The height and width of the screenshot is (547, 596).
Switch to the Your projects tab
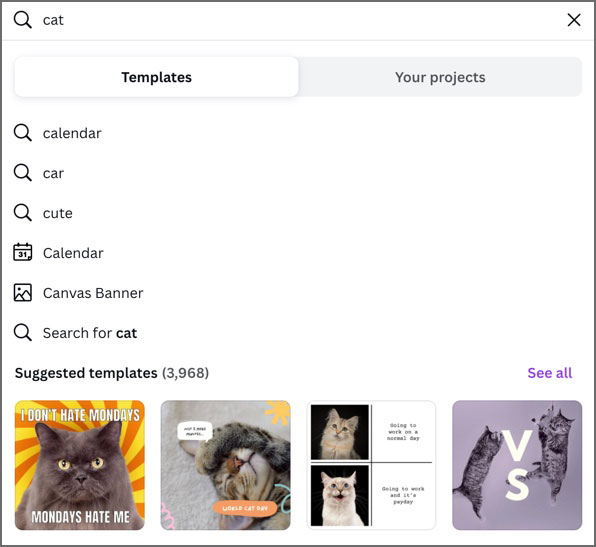pos(440,77)
